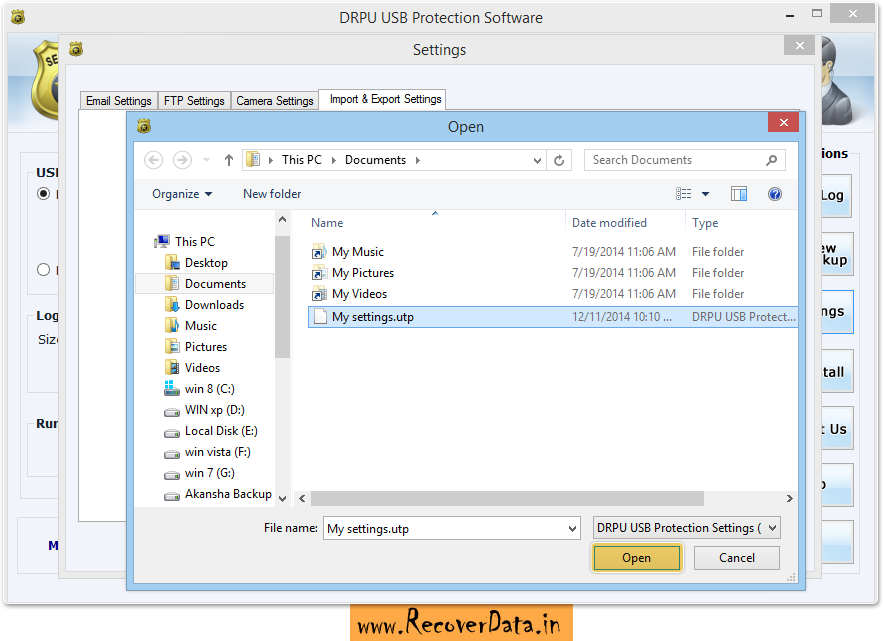Viewport: 883px width, 641px height.
Task: Click the search magnifier icon
Action: coord(771,161)
